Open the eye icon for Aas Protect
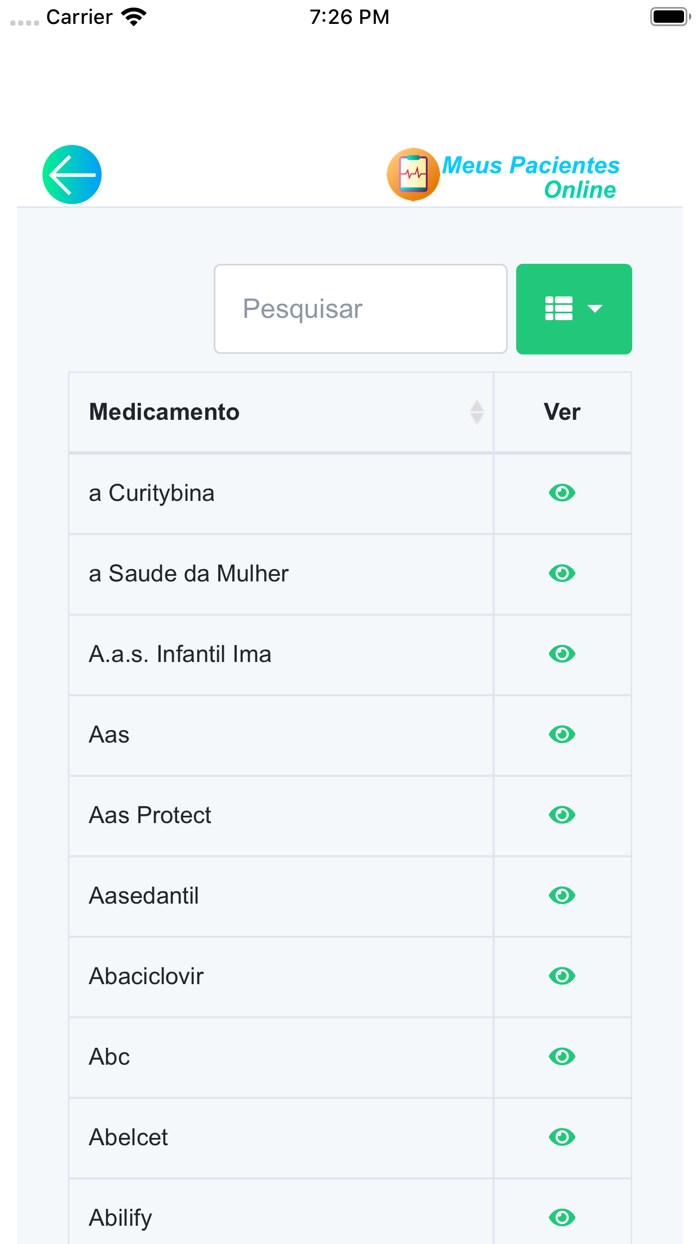 tap(562, 816)
